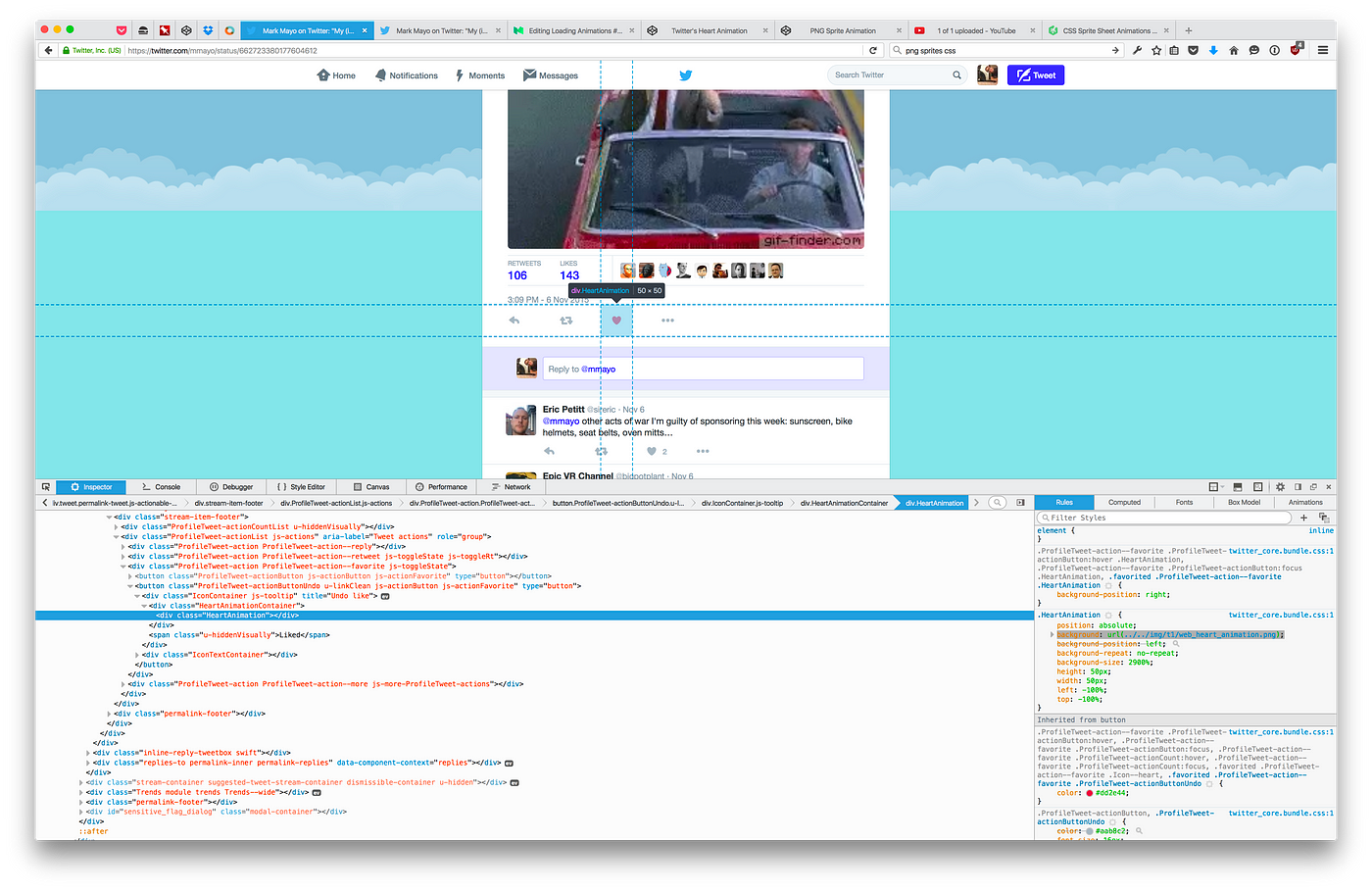Toggle selector highlighter on ProfileTweet-actionButtonUndo rule

1210,783
